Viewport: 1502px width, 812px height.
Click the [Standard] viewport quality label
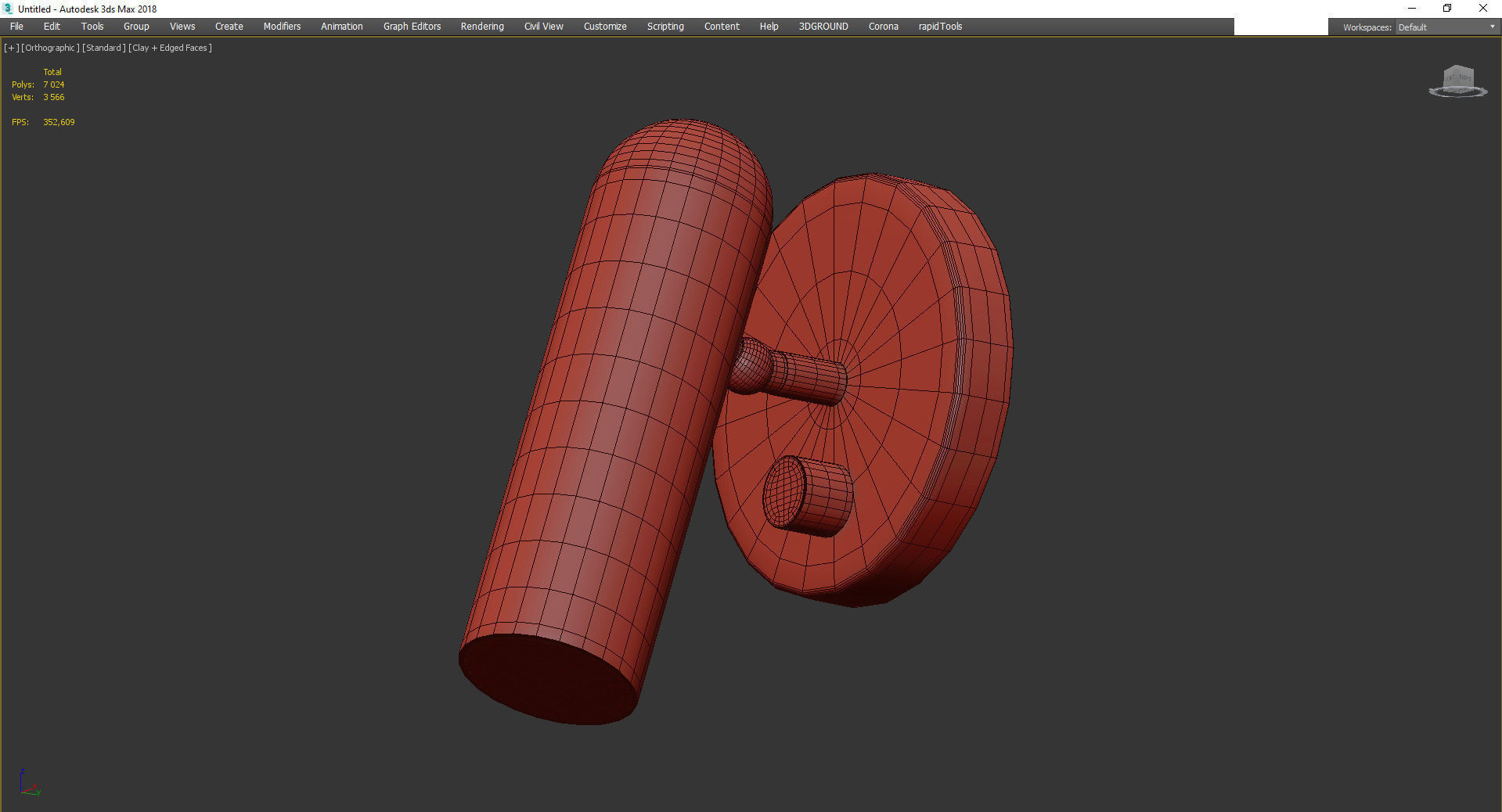click(104, 48)
